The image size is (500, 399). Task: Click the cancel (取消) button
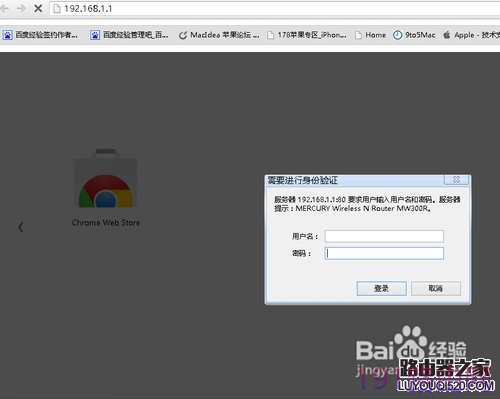436,288
